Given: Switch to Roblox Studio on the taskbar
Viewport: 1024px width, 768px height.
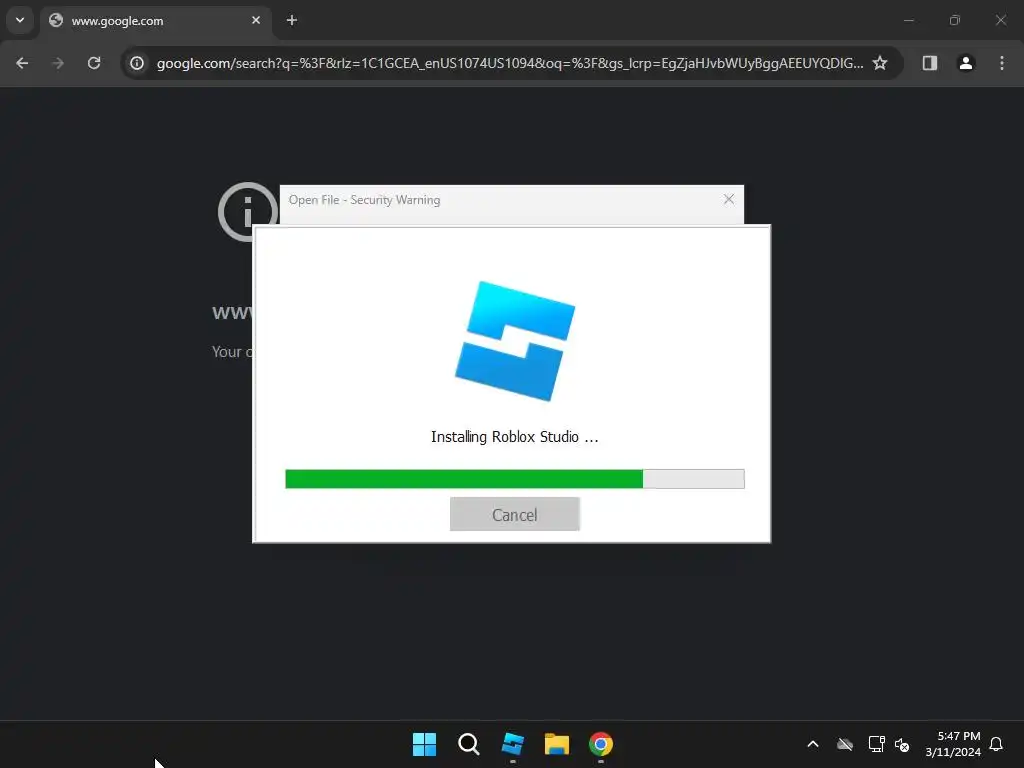Looking at the screenshot, I should pyautogui.click(x=513, y=744).
